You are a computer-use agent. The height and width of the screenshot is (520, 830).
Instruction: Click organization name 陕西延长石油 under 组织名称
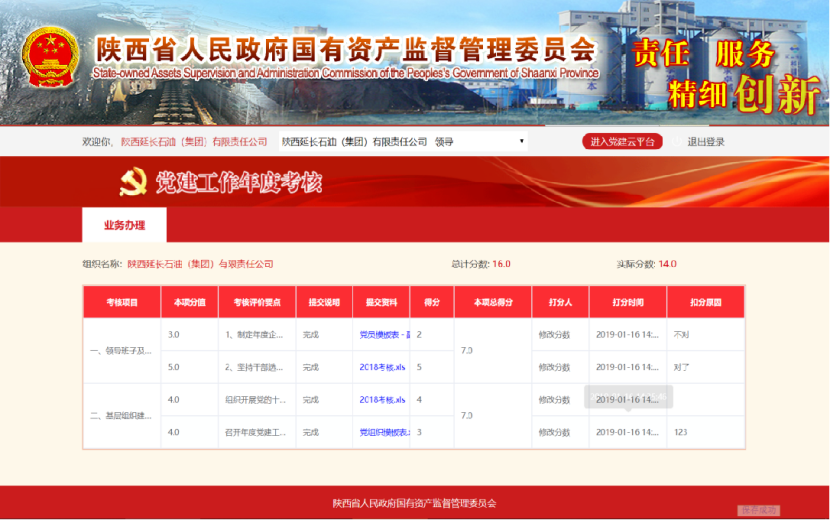200,264
